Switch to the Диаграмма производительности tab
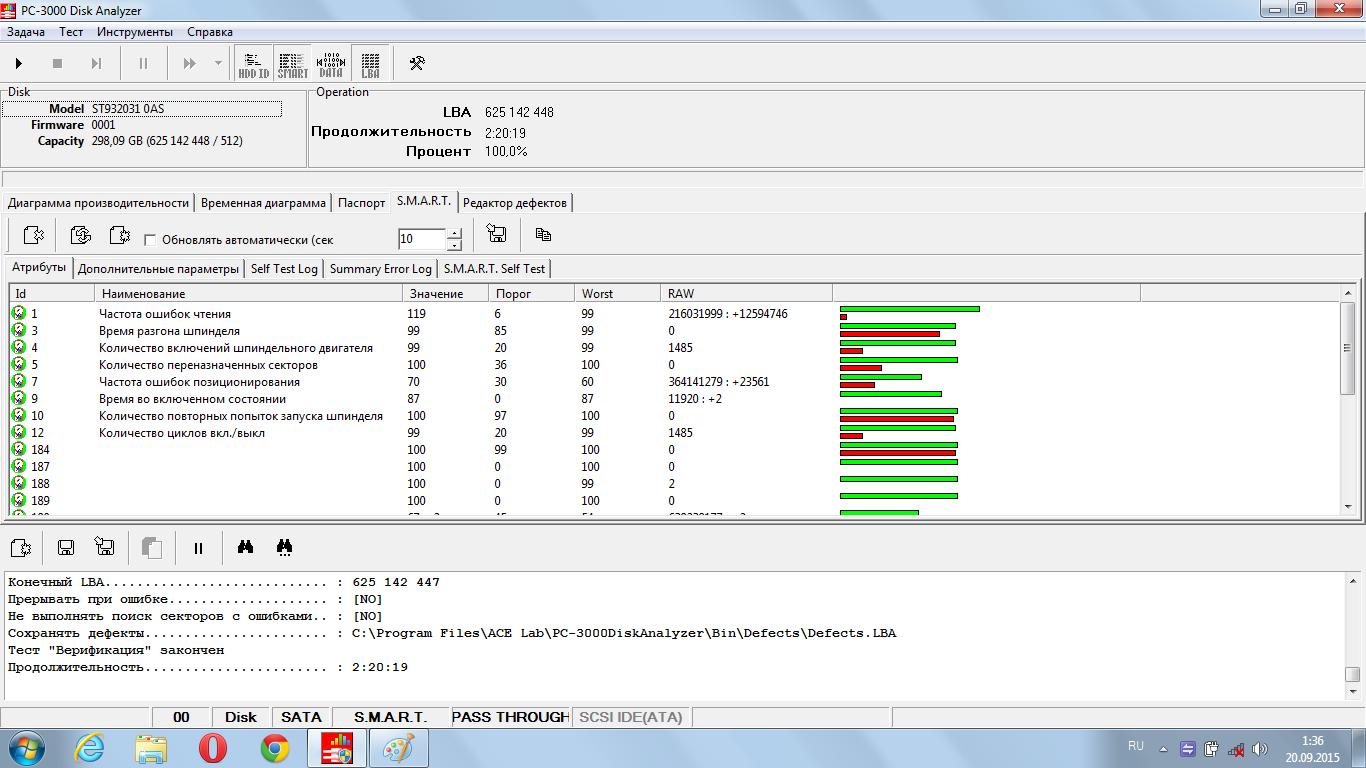This screenshot has height=768, width=1366. click(98, 203)
